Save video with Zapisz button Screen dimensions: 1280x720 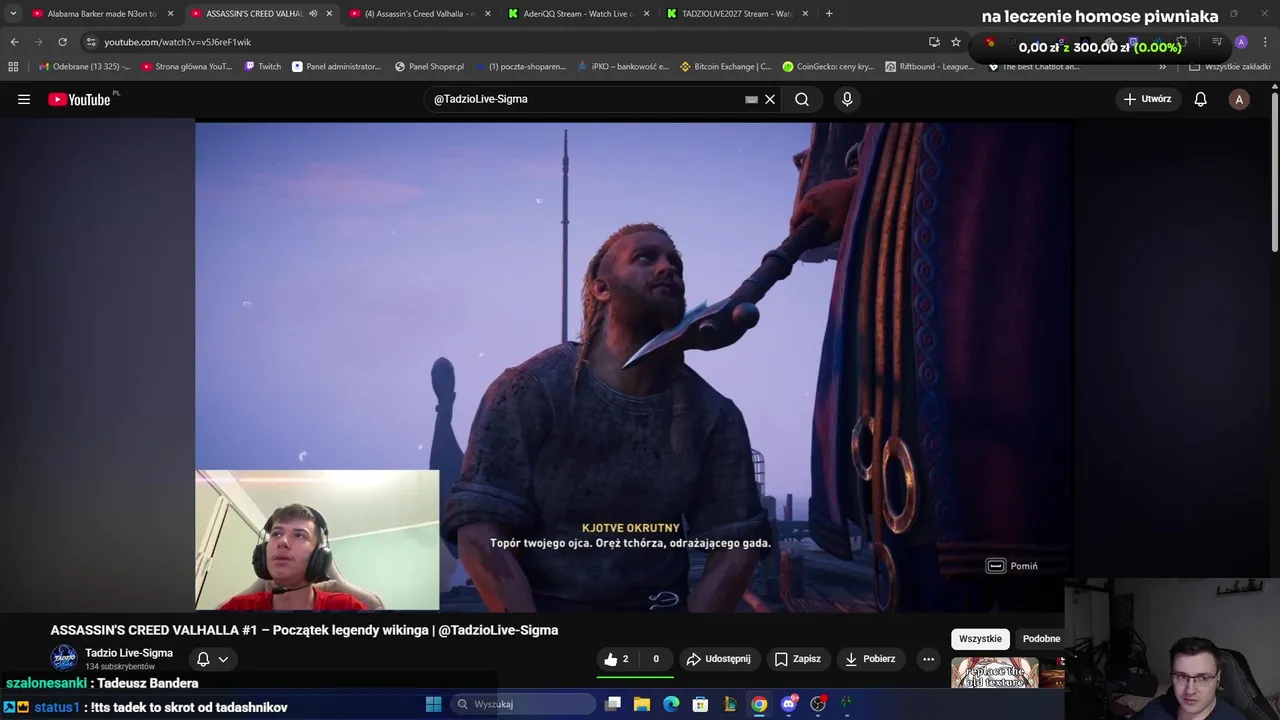pos(798,659)
